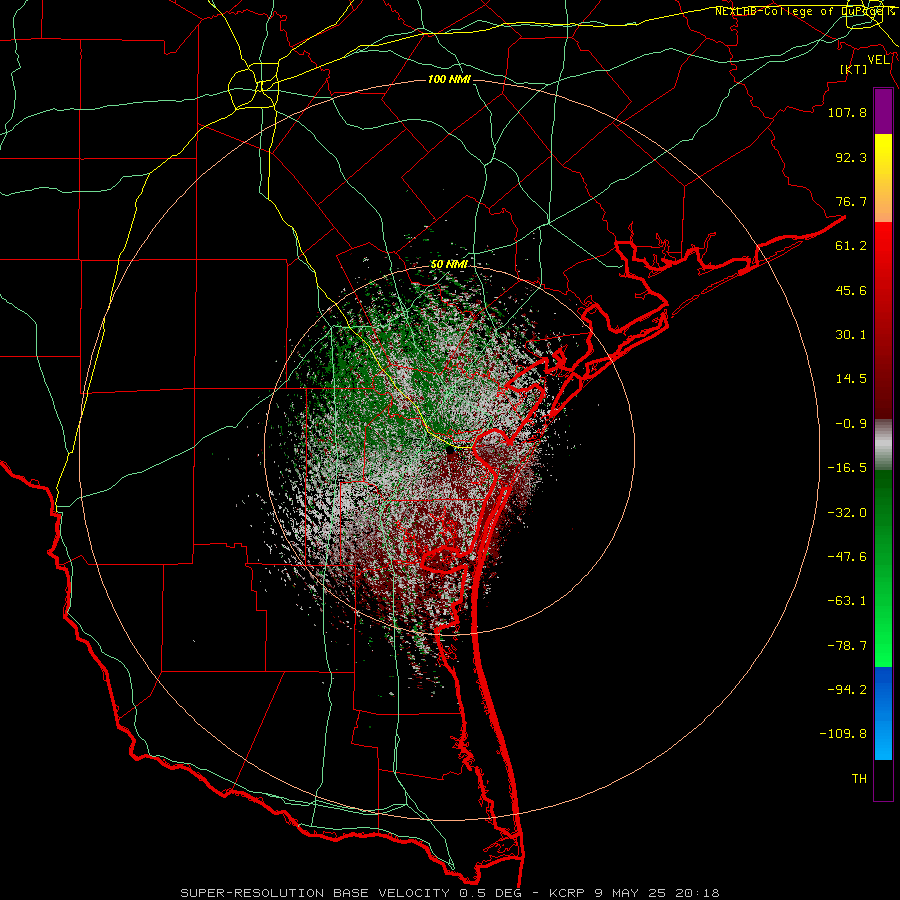Click the green segment of the velocity color bar
Image resolution: width=900 pixels, height=900 pixels.
click(883, 568)
